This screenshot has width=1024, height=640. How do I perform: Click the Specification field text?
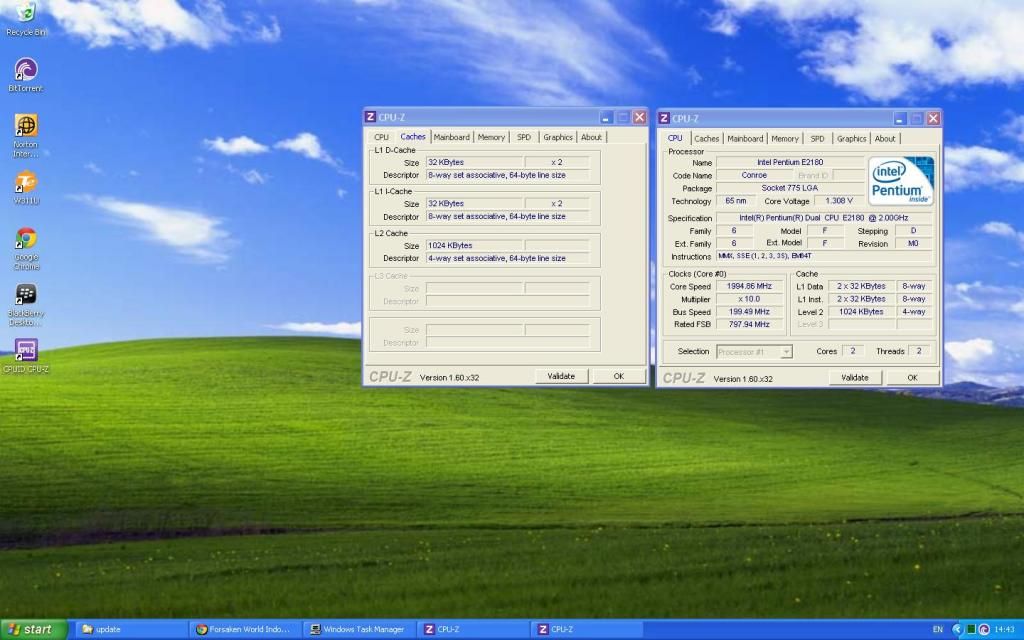click(824, 217)
